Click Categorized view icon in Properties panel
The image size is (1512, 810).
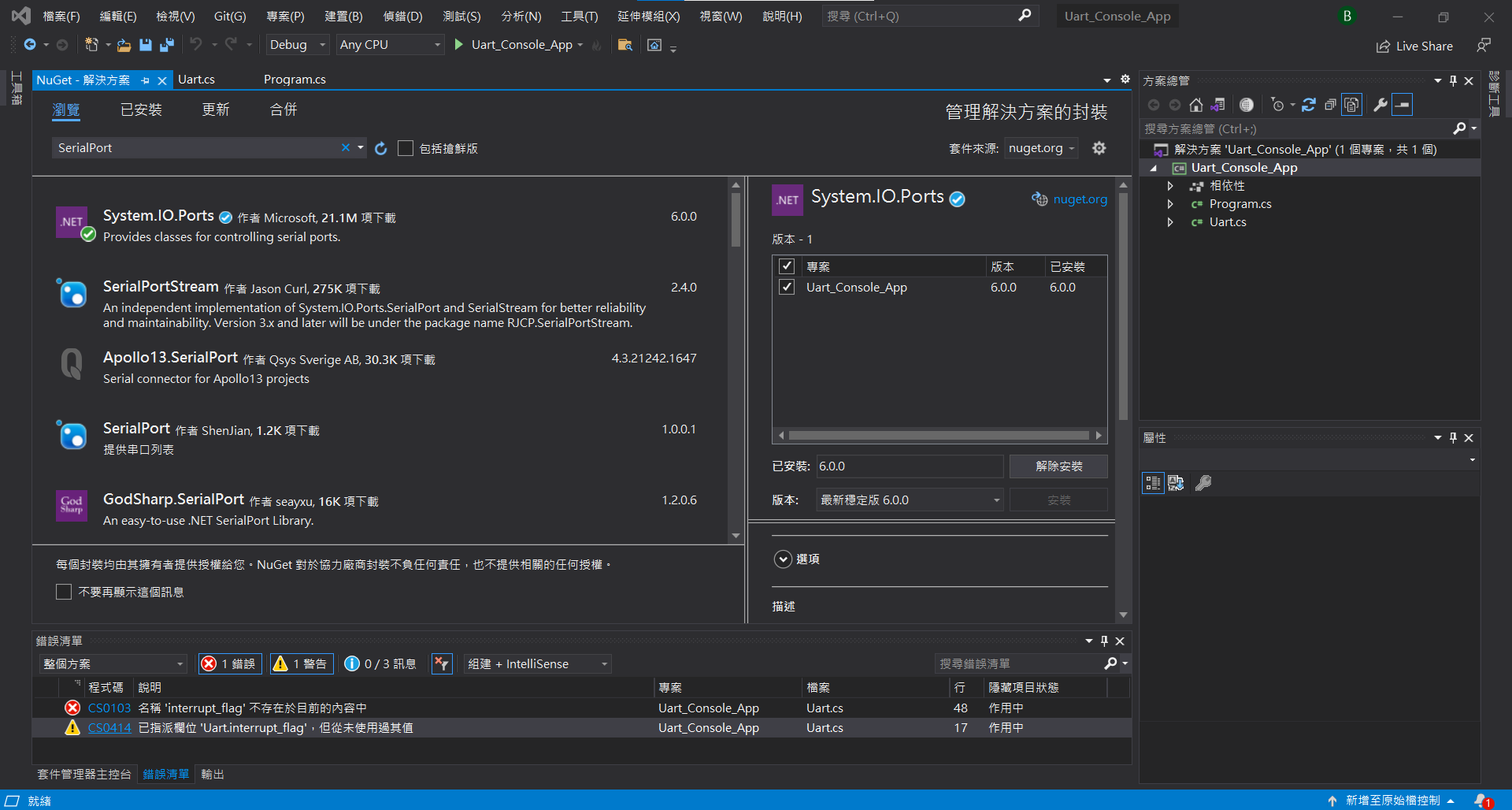(x=1153, y=483)
